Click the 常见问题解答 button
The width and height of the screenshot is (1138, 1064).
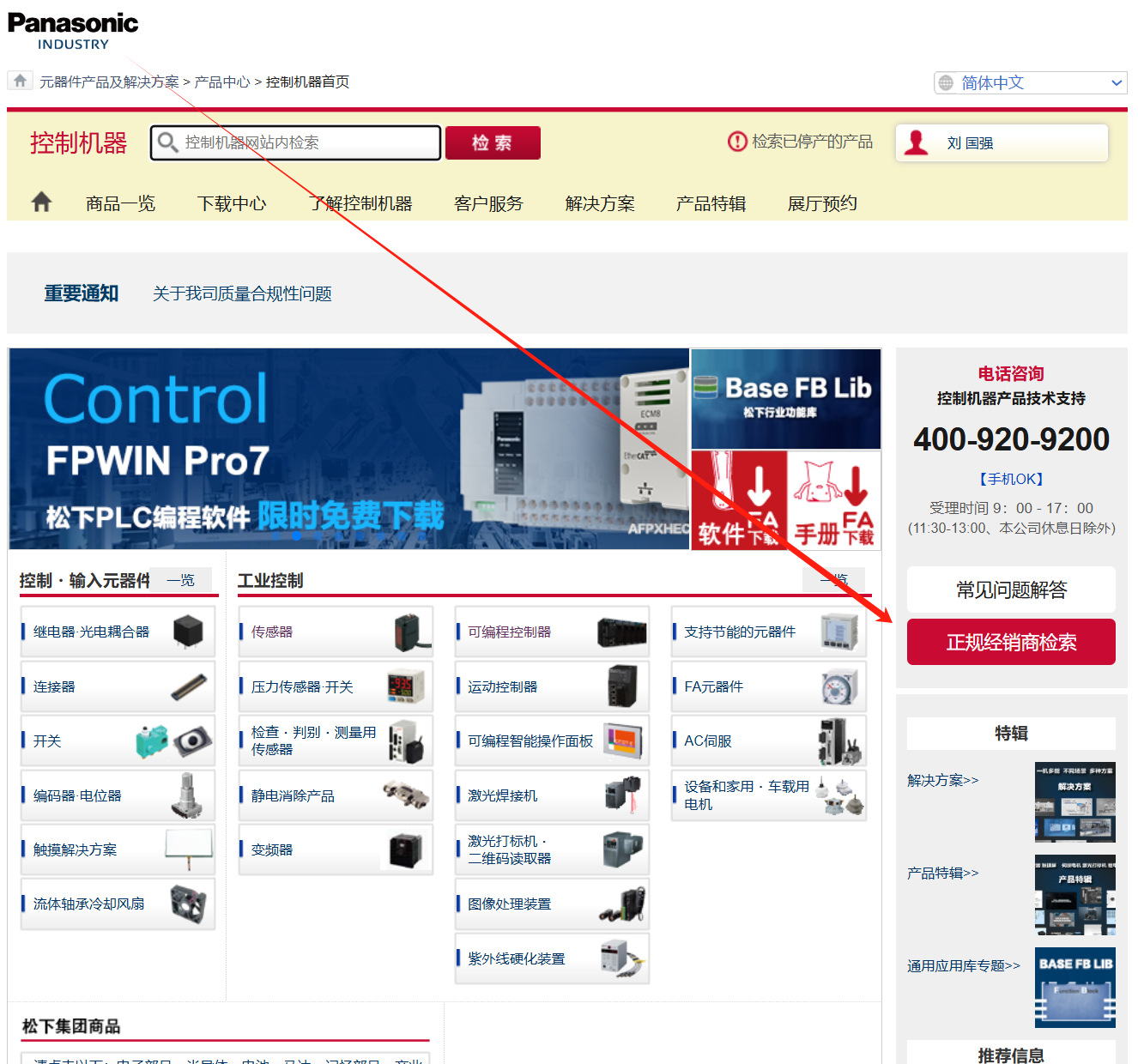click(1011, 589)
